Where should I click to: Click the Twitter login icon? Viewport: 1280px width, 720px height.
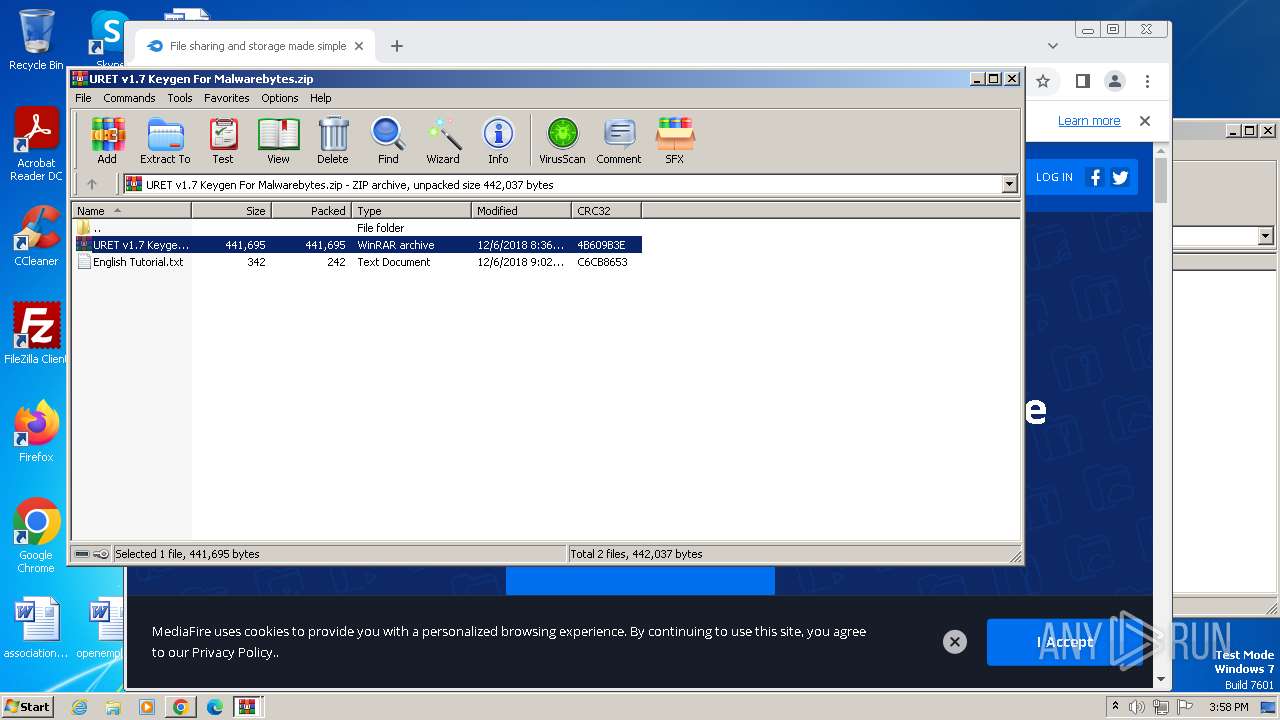tap(1120, 177)
